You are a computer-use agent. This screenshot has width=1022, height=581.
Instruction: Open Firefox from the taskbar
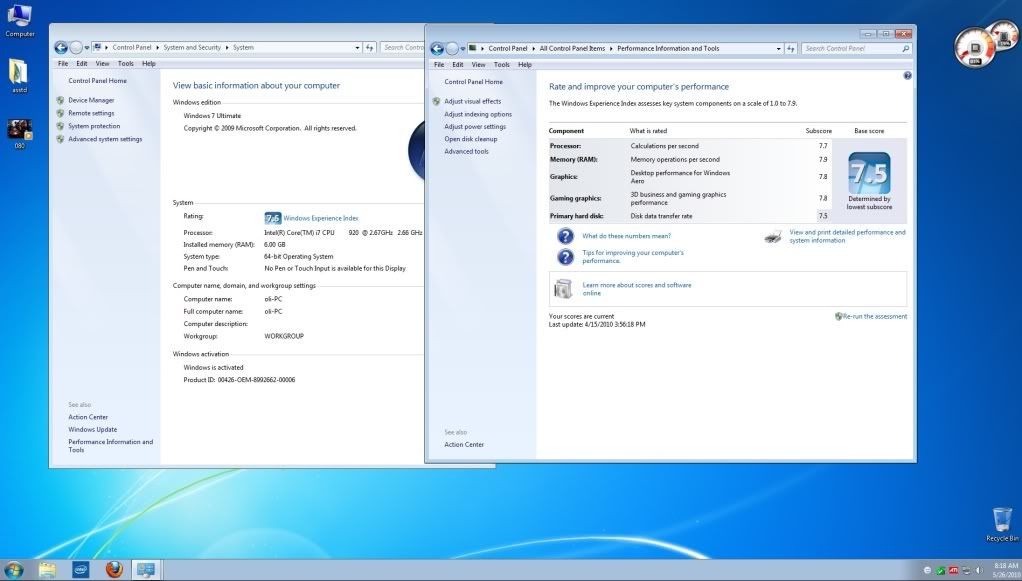point(113,569)
